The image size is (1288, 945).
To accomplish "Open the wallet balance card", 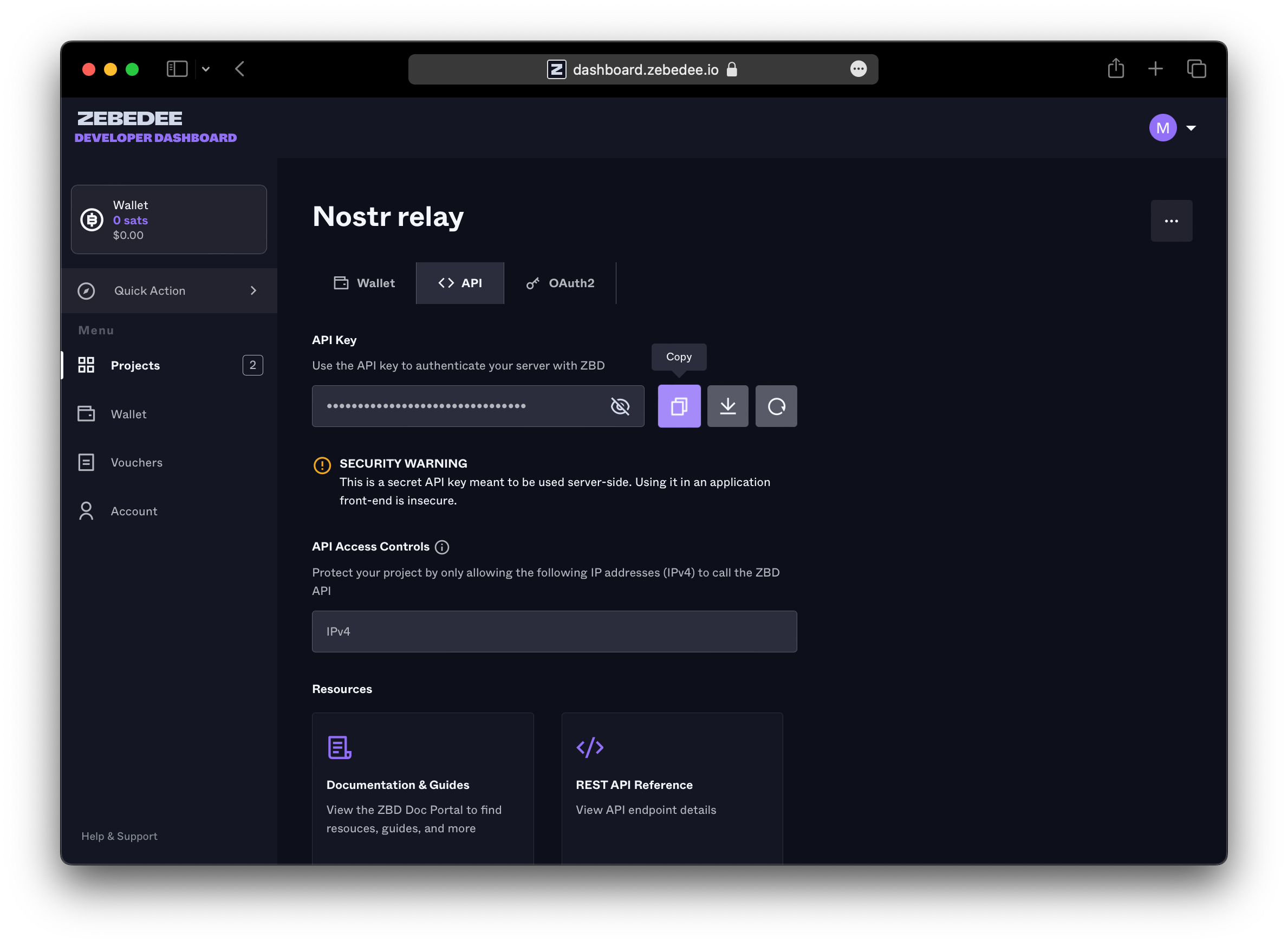I will point(168,219).
